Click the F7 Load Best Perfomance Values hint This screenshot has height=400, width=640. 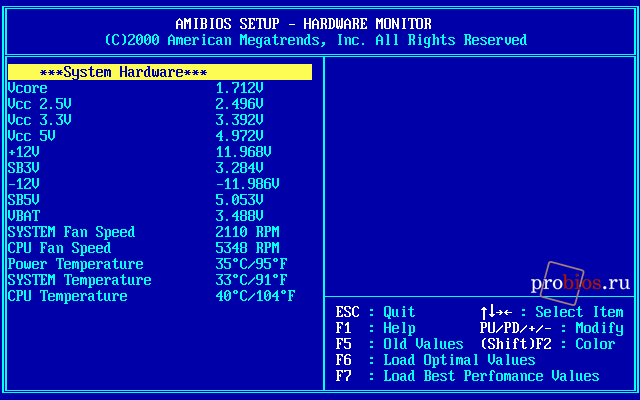click(467, 376)
